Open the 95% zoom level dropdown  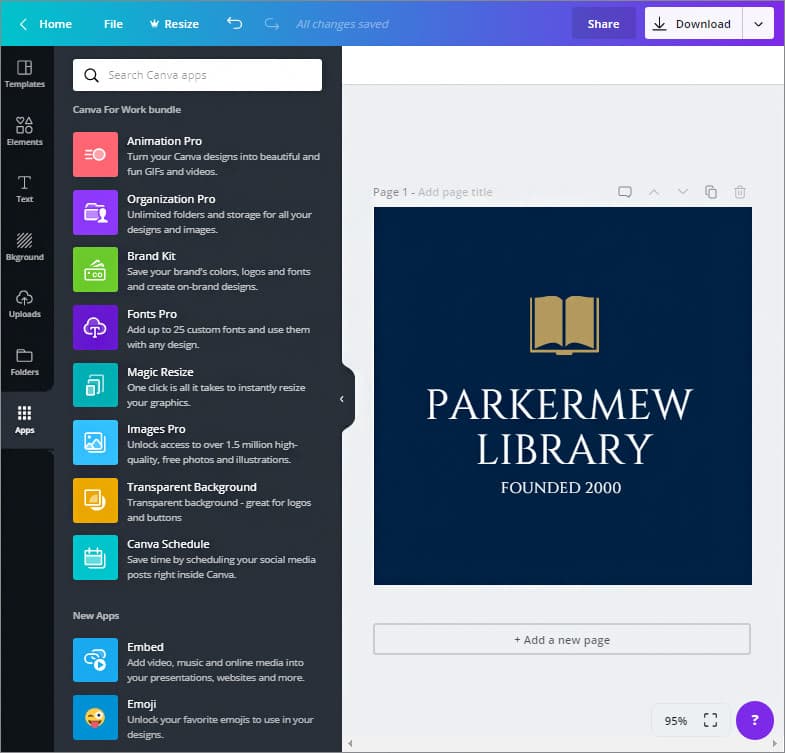(676, 721)
